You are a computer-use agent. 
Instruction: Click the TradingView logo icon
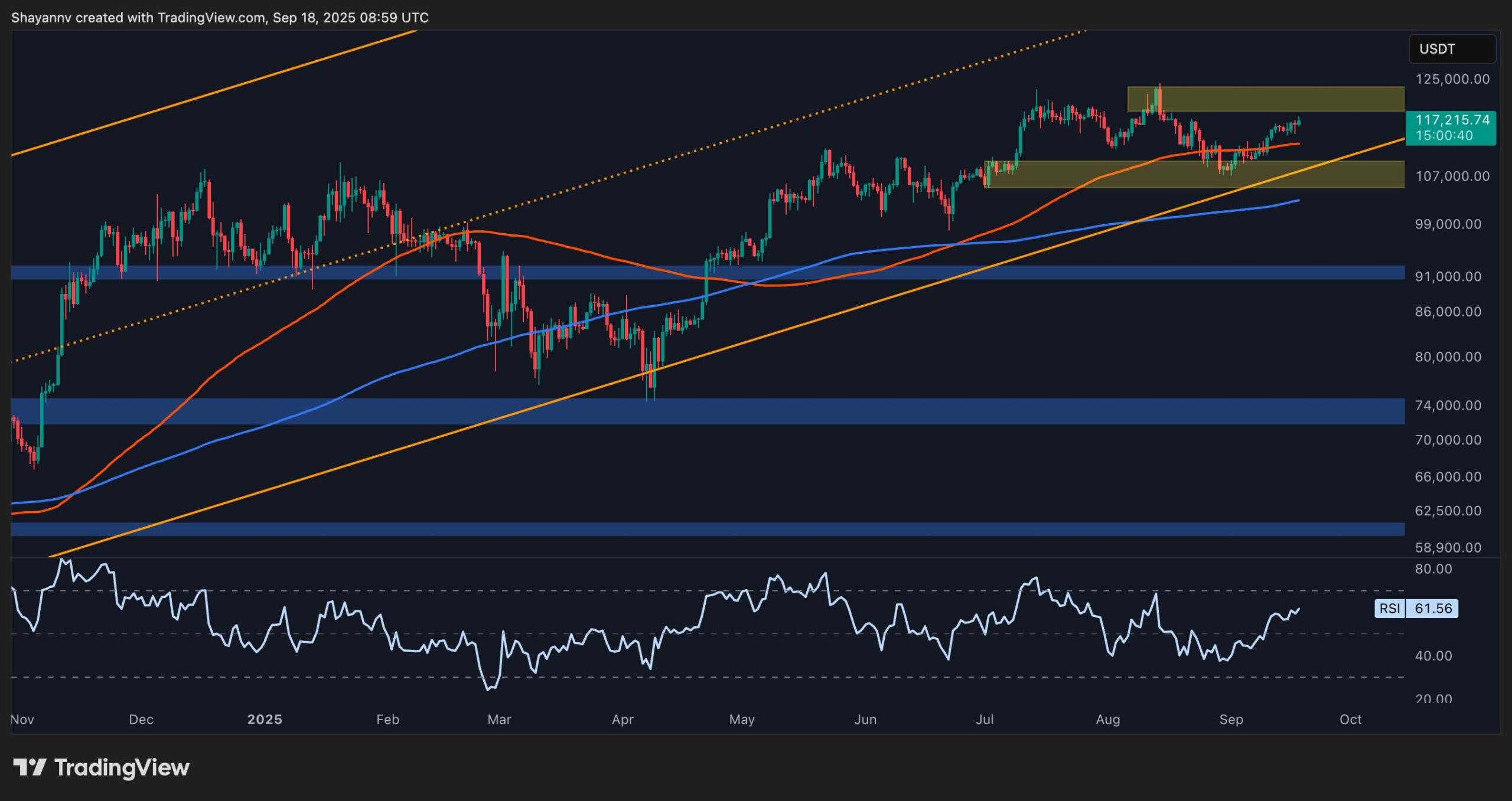pyautogui.click(x=30, y=767)
